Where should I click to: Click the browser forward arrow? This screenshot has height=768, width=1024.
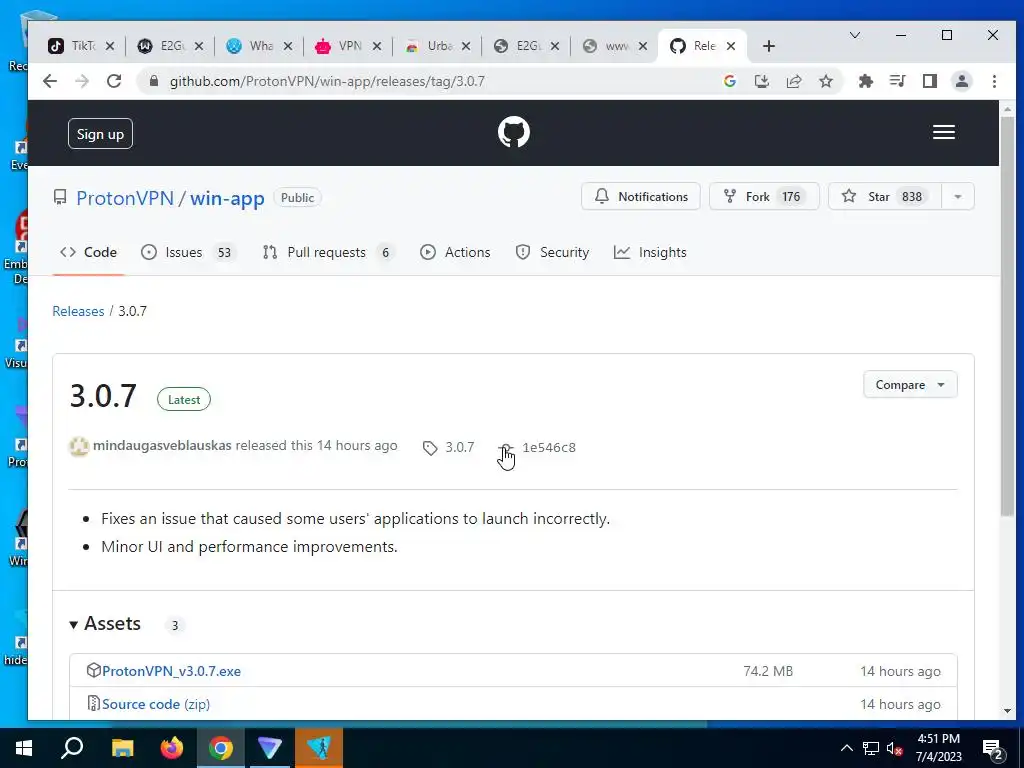[x=82, y=81]
